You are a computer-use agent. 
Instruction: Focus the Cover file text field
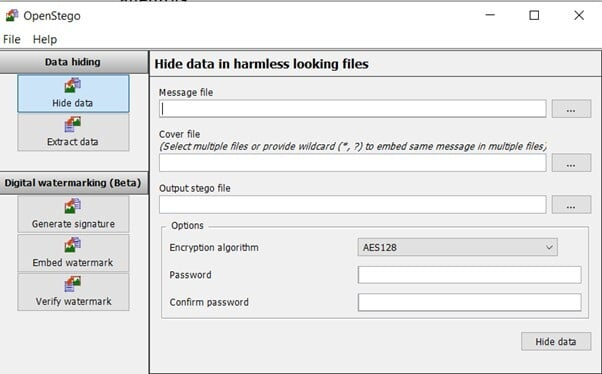point(353,163)
